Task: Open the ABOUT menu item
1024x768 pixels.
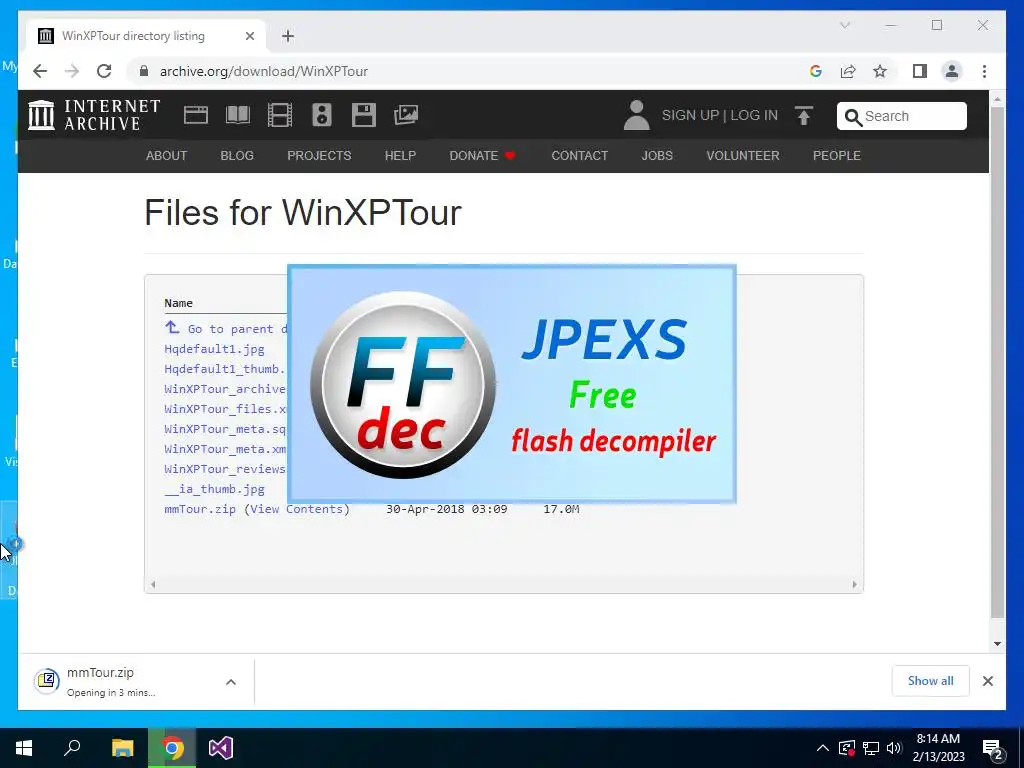Action: coord(167,155)
